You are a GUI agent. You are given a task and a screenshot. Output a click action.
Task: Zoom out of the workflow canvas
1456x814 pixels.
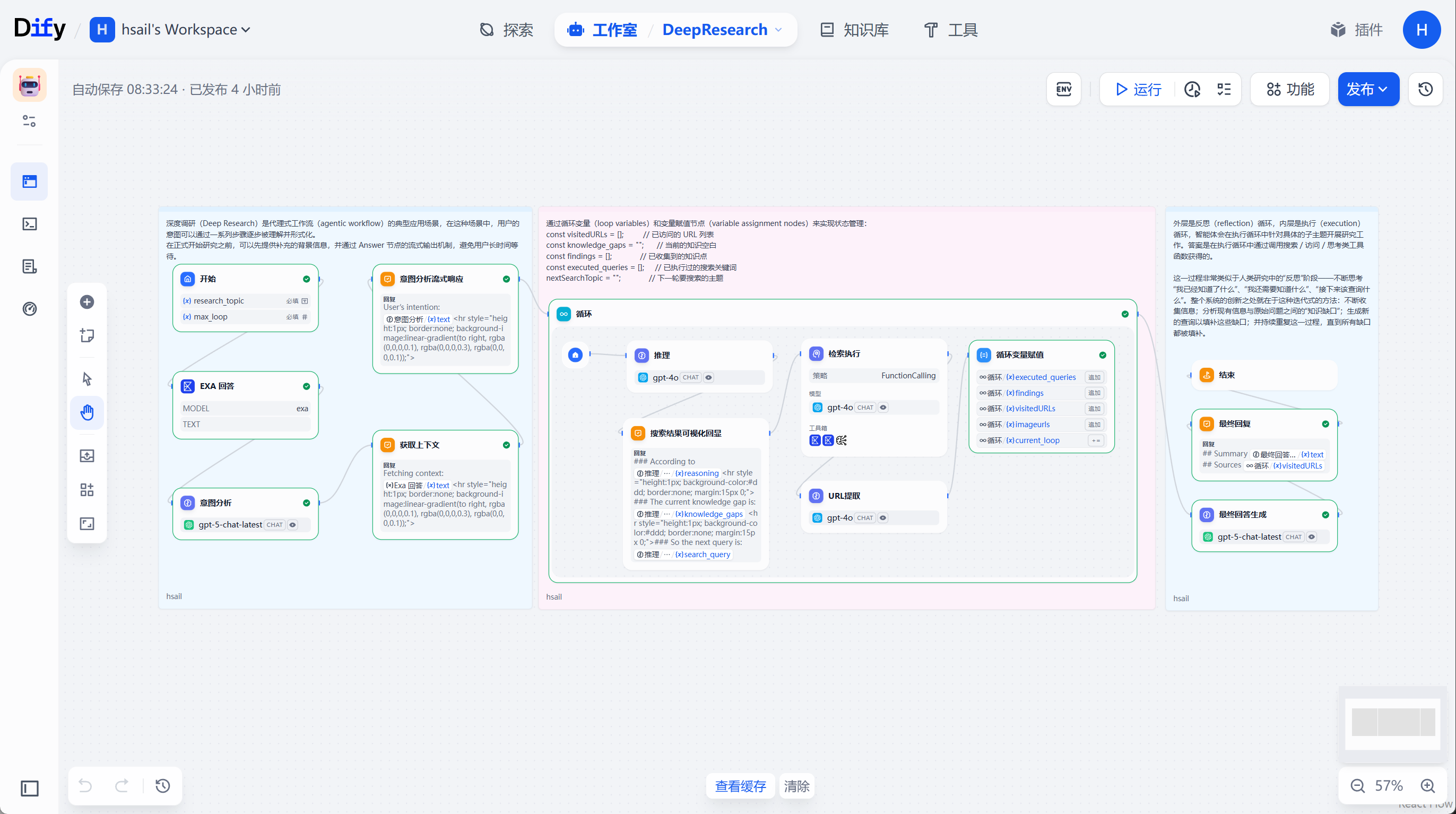(1358, 786)
